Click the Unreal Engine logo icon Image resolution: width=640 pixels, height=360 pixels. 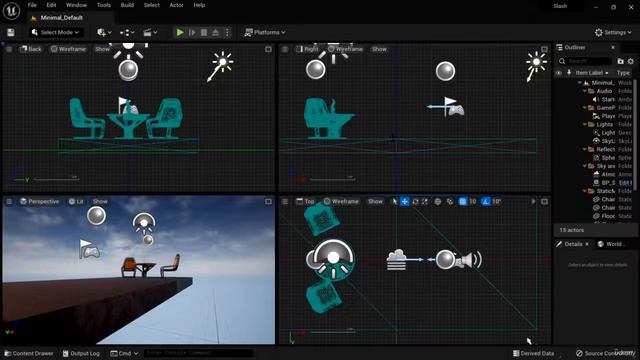(11, 11)
